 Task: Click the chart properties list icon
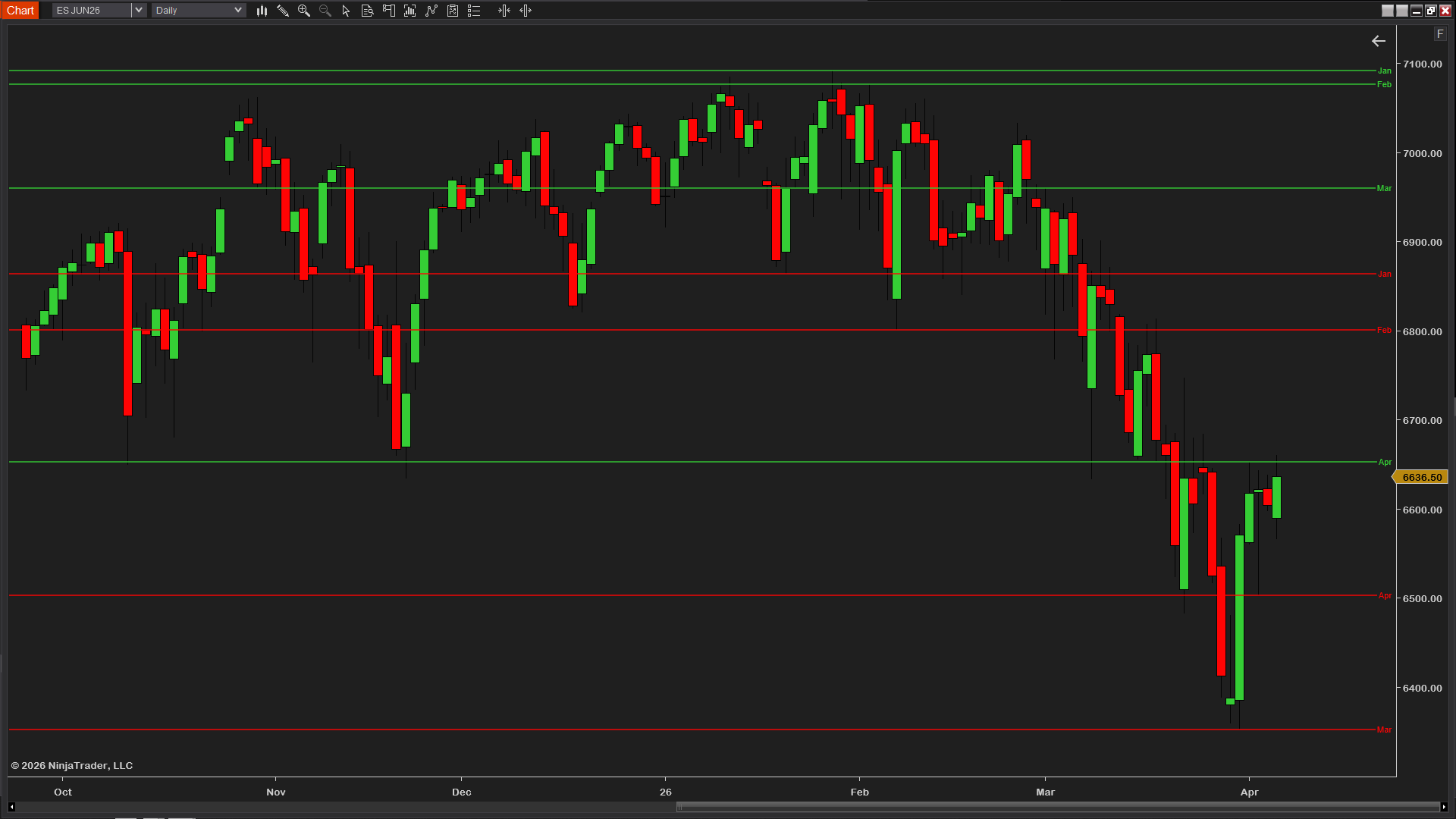(474, 11)
